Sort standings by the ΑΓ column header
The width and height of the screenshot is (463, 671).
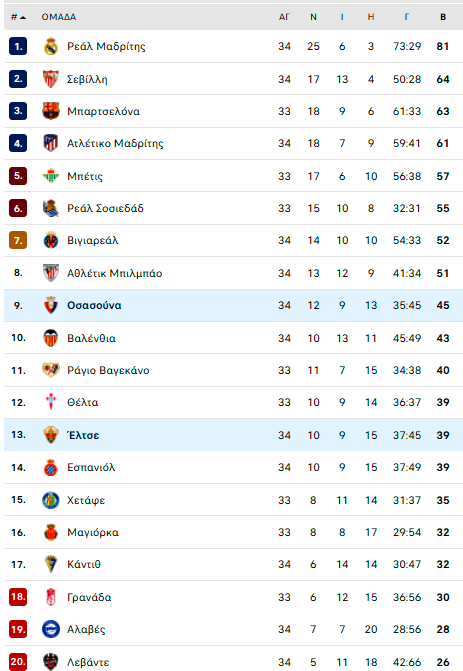click(284, 17)
